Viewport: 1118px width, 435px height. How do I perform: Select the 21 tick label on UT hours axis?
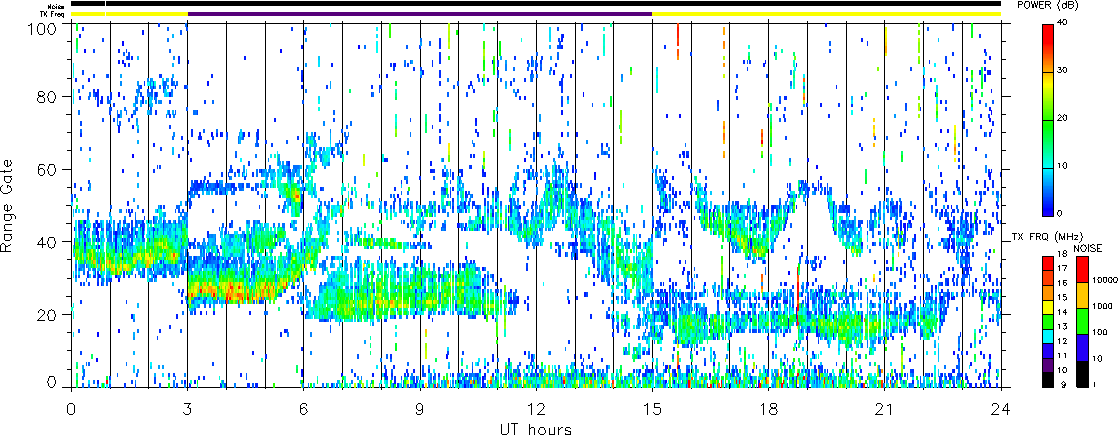(885, 410)
